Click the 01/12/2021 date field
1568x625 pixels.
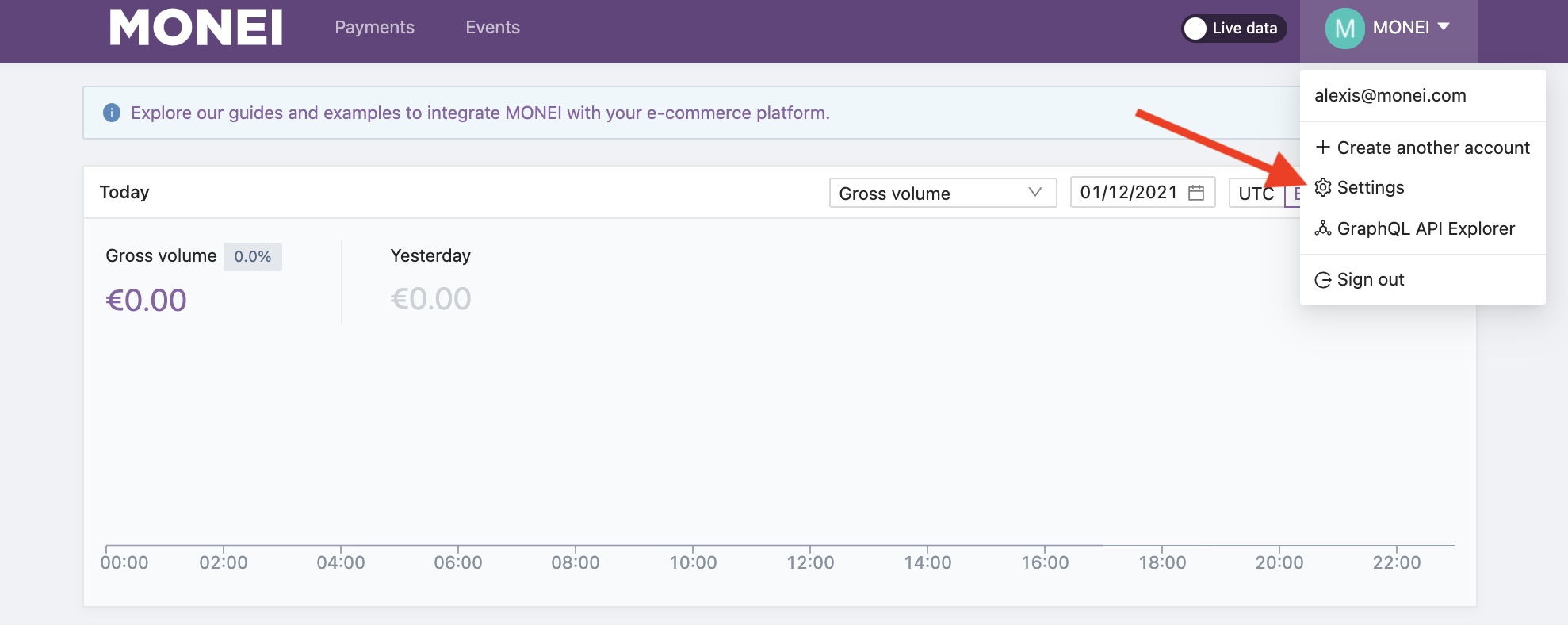1142,193
